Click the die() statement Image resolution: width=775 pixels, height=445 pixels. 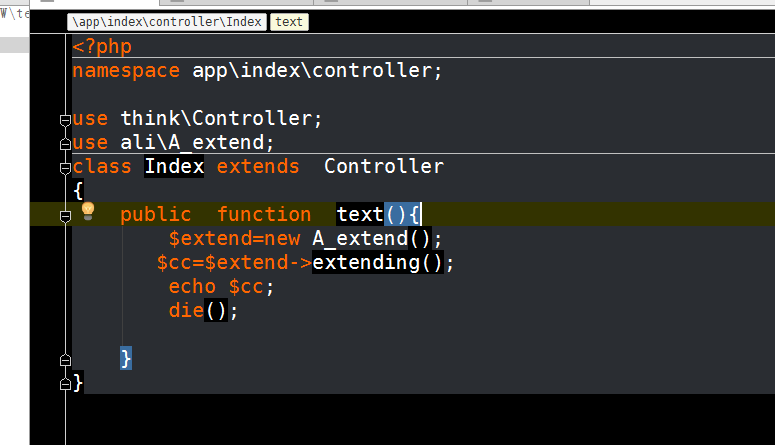204,311
